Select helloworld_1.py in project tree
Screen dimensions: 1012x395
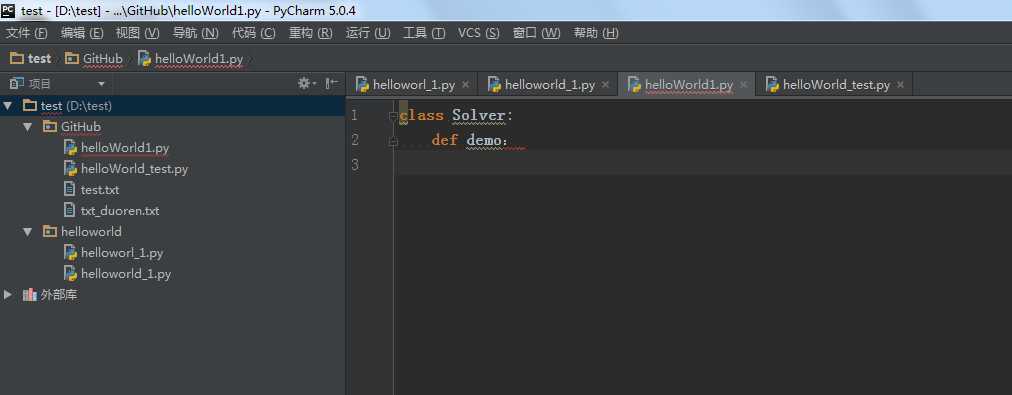tap(126, 274)
